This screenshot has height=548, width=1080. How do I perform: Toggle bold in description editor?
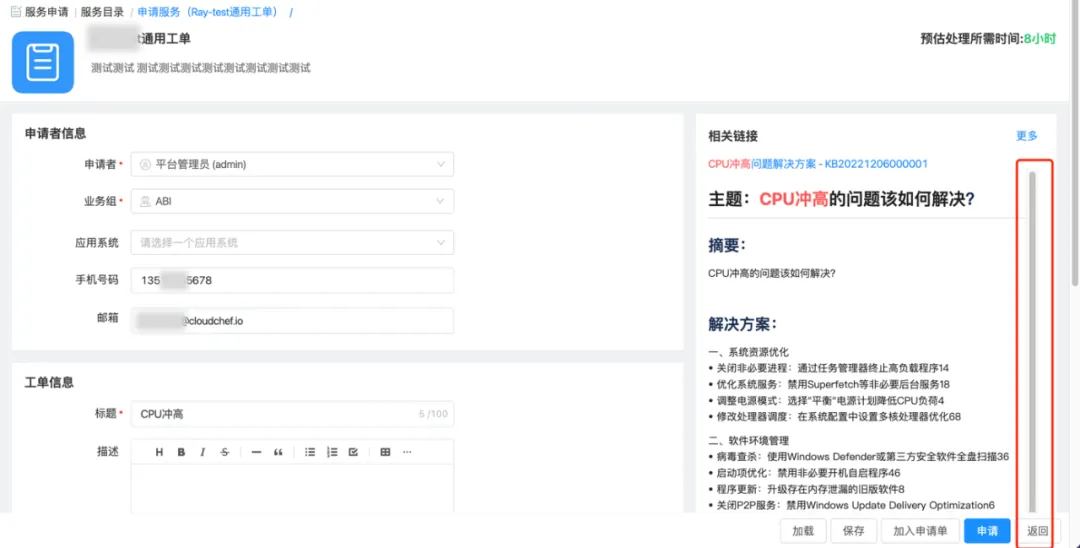click(181, 452)
